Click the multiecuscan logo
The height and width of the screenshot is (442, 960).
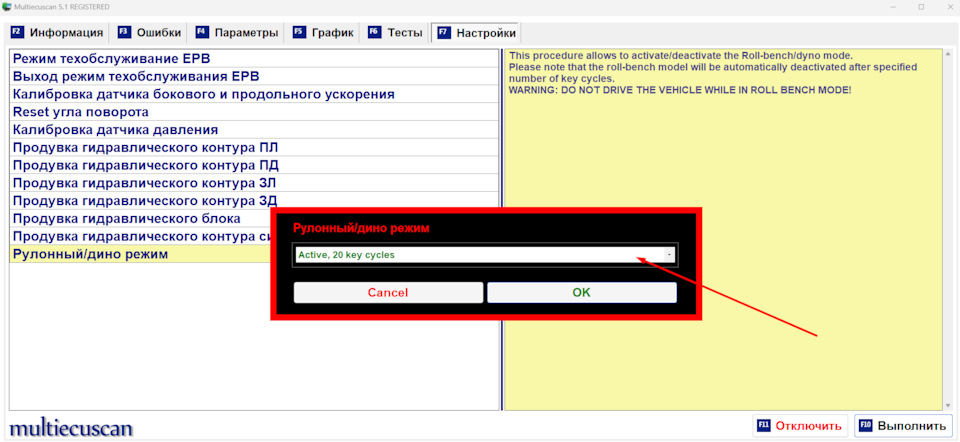click(70, 427)
